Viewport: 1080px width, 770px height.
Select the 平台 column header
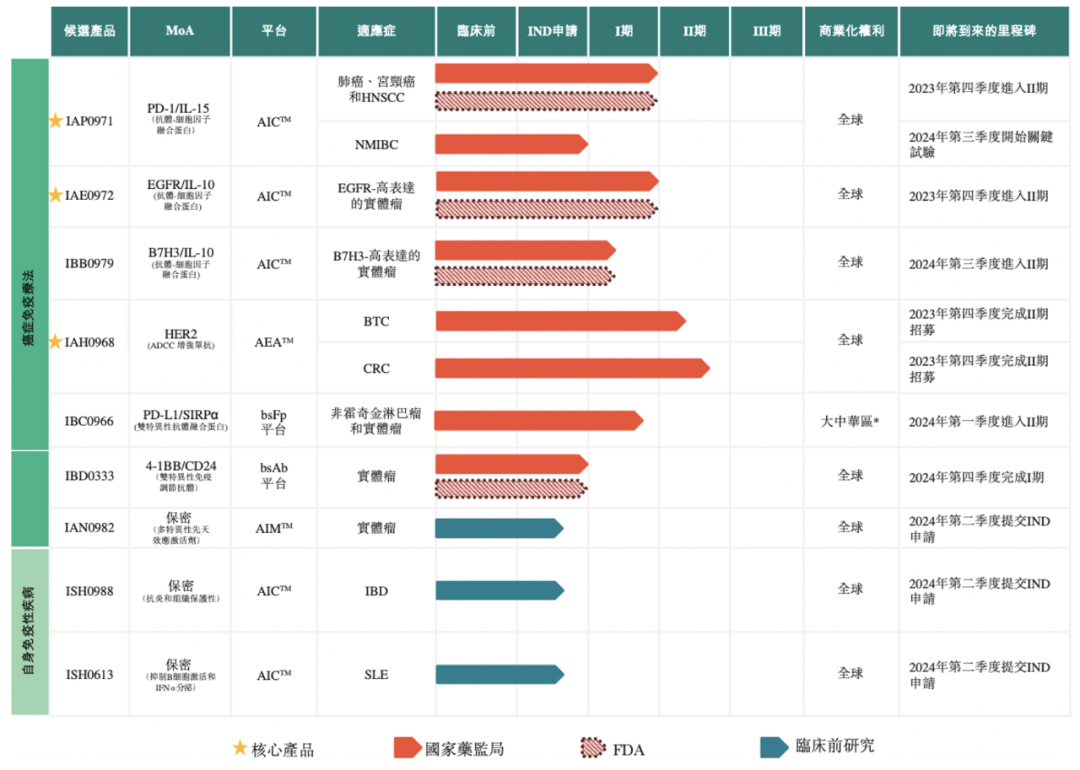(274, 31)
